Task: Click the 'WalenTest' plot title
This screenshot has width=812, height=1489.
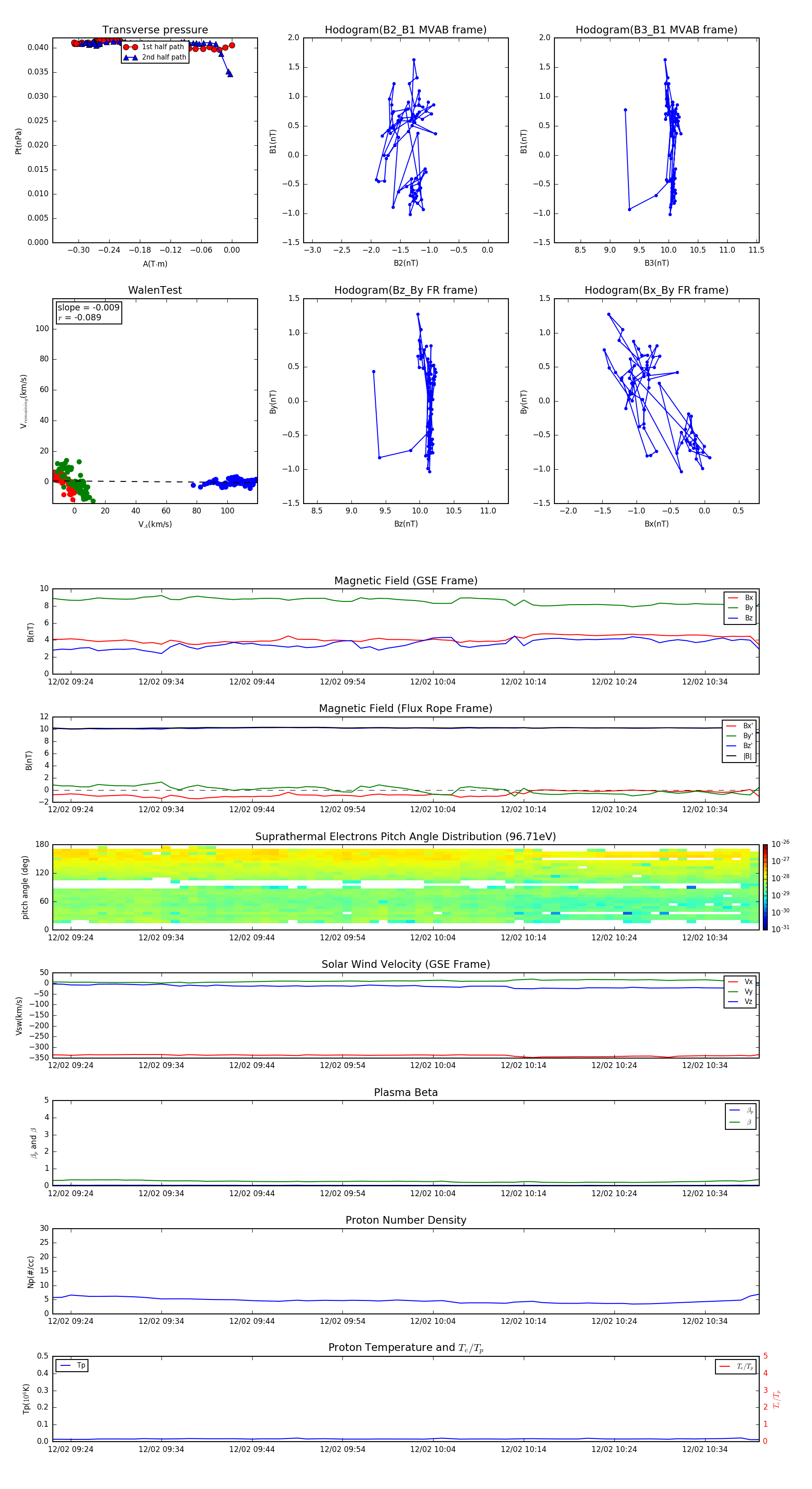Action: (x=155, y=290)
